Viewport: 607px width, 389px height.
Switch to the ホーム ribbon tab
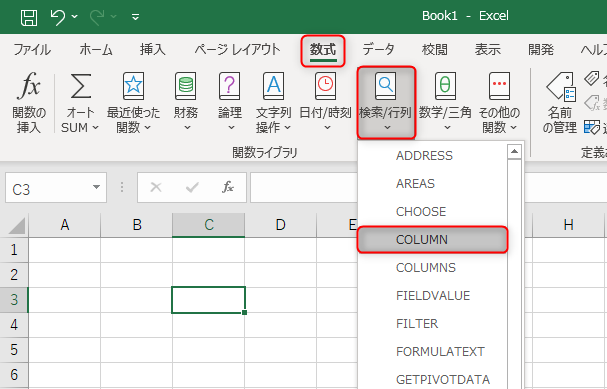pyautogui.click(x=96, y=50)
